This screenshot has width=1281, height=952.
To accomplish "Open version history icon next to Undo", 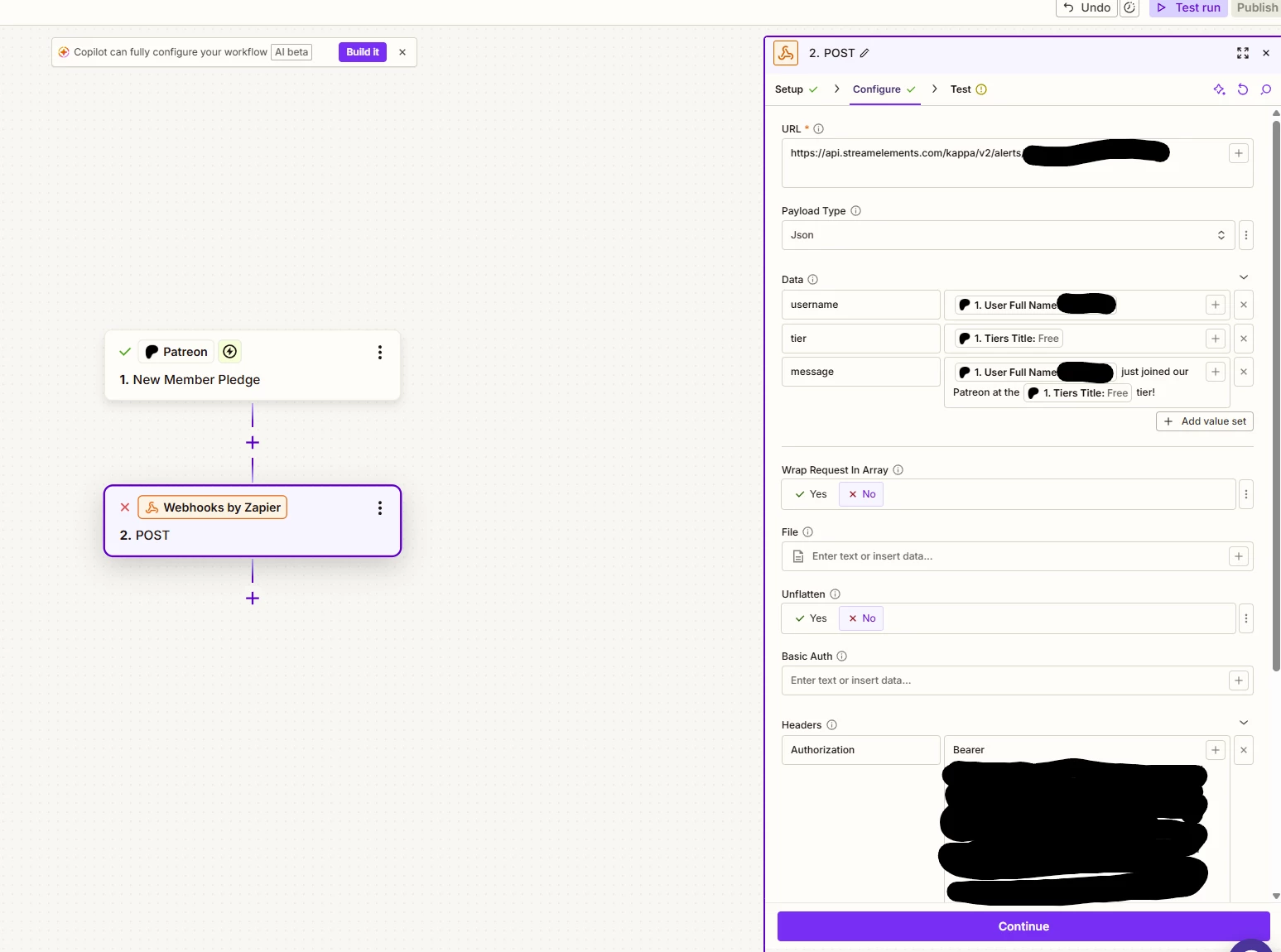I will pyautogui.click(x=1129, y=7).
